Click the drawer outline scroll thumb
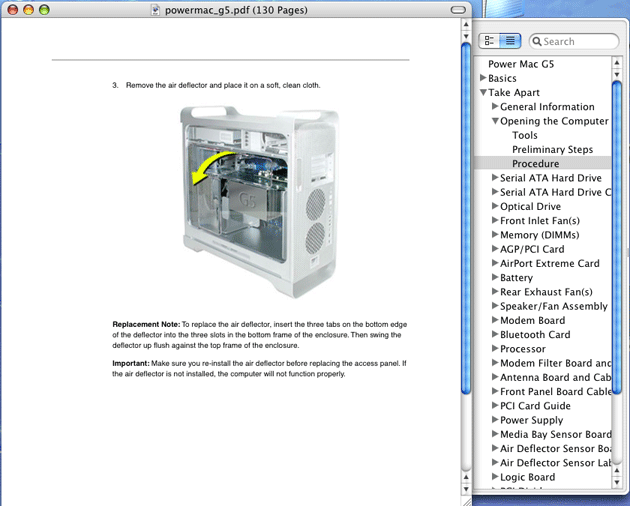This screenshot has width=630, height=506. point(617,237)
